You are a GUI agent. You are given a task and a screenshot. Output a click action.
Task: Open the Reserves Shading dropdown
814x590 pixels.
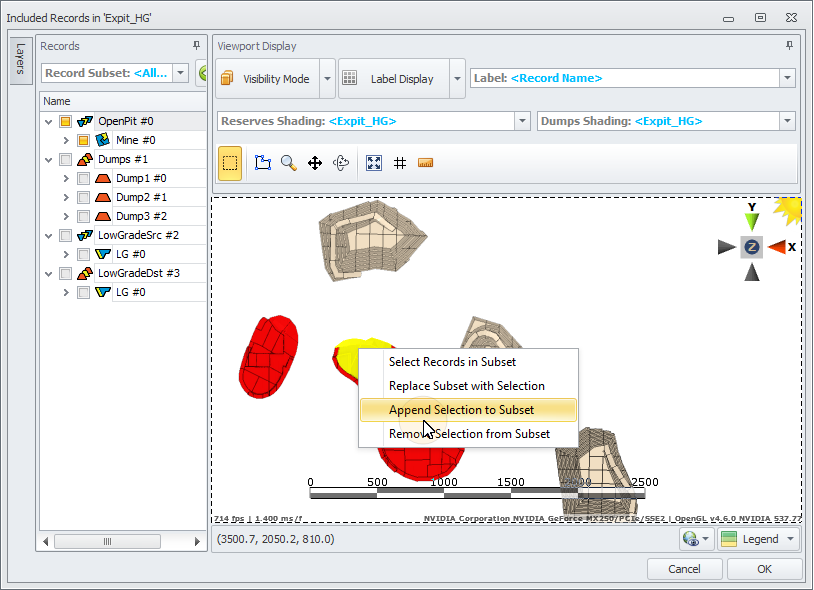[x=522, y=121]
